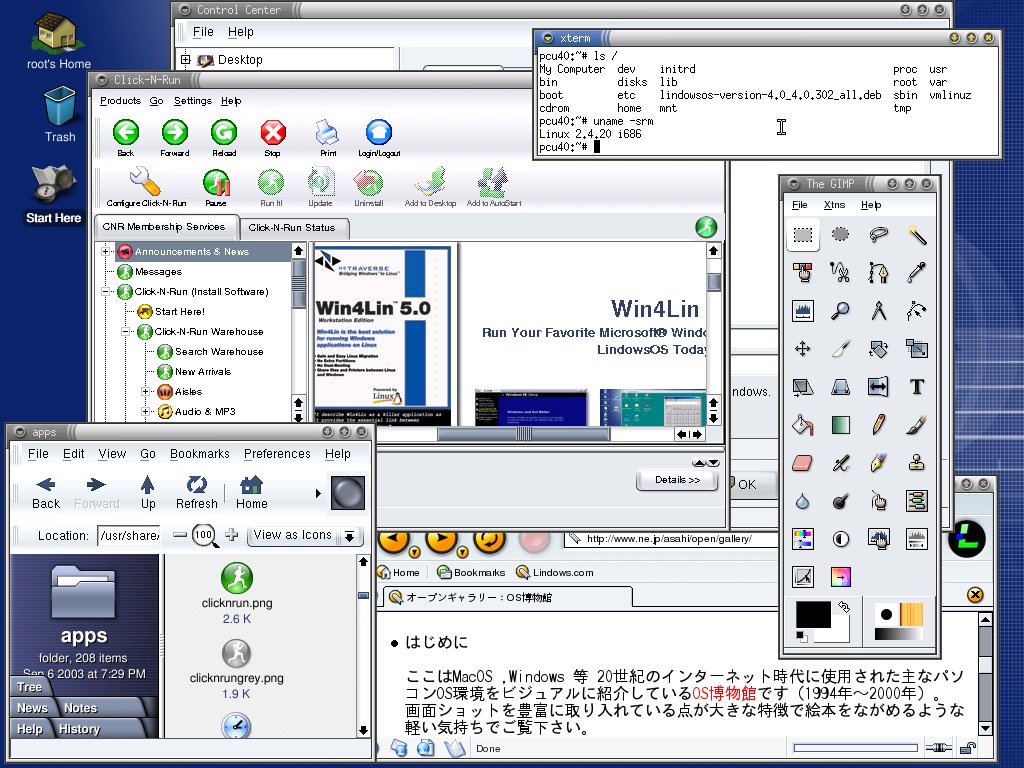Open Start Here desktop icon
Image resolution: width=1024 pixels, height=768 pixels.
point(54,195)
